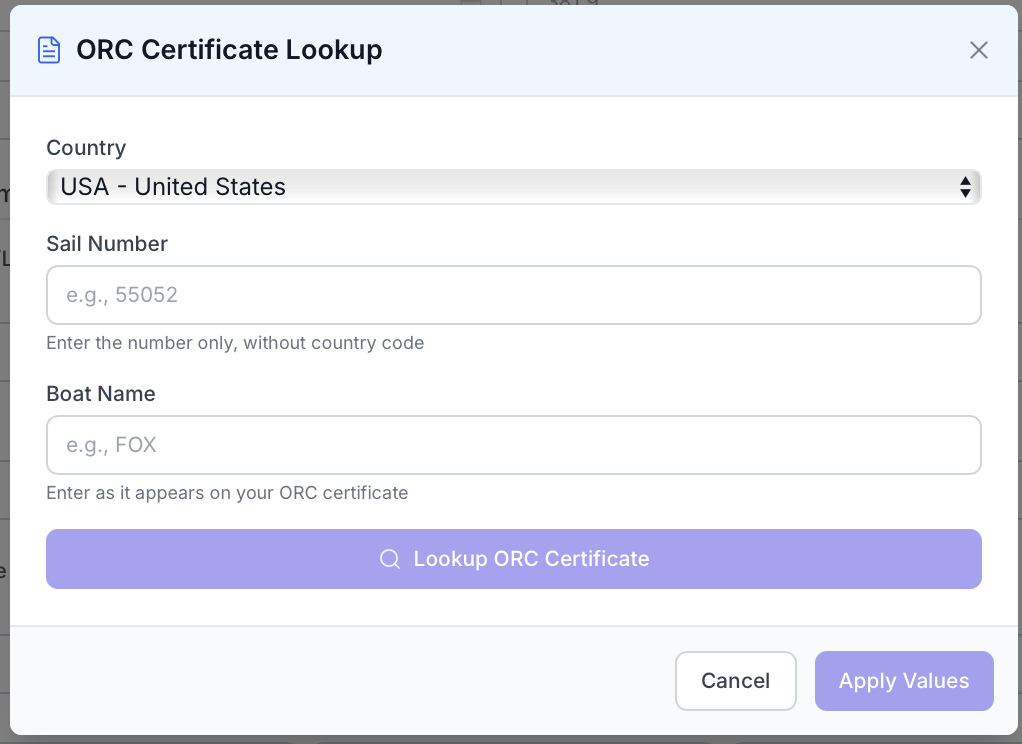The height and width of the screenshot is (744, 1022).
Task: Click Lookup ORC Certificate
Action: click(513, 559)
